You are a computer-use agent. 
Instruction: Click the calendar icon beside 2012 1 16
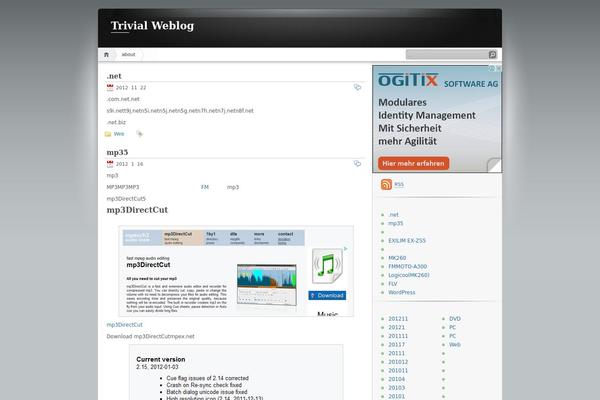(x=110, y=164)
